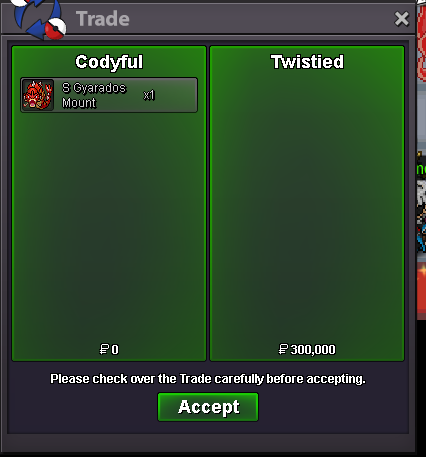Click the Accept trade button
The image size is (426, 457).
208,407
